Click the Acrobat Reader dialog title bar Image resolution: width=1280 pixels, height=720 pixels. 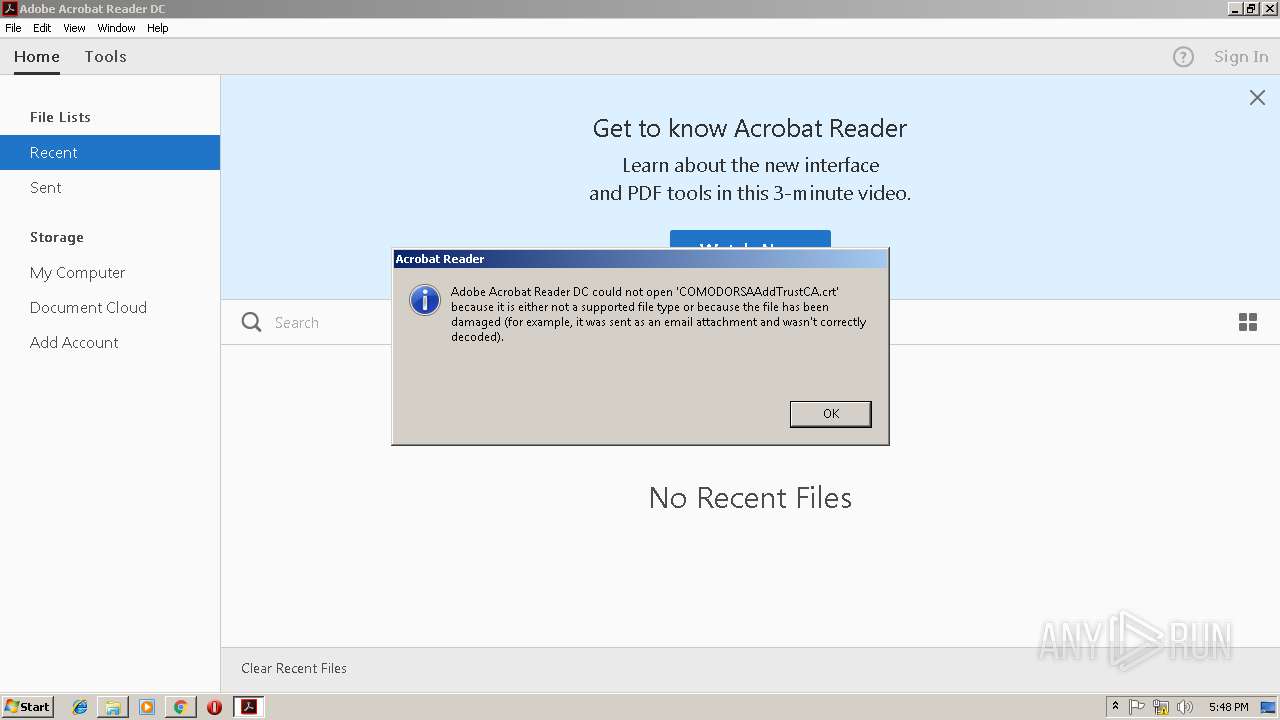coord(640,259)
